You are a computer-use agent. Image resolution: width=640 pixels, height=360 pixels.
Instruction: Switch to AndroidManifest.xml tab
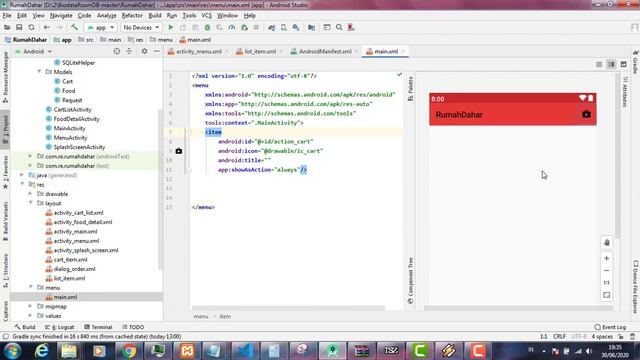pos(325,51)
